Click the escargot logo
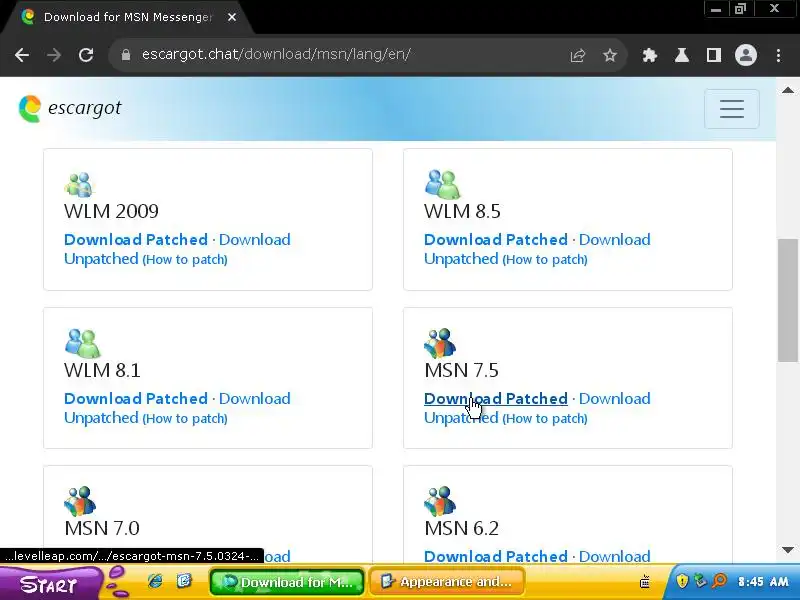This screenshot has width=800, height=600. 70,108
